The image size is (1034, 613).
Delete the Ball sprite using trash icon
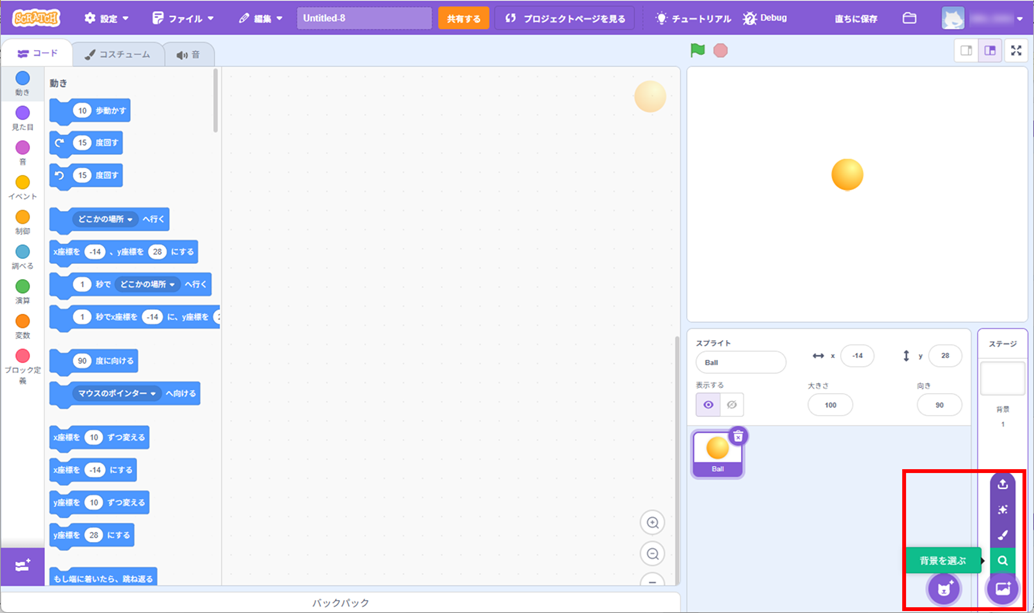pyautogui.click(x=738, y=435)
